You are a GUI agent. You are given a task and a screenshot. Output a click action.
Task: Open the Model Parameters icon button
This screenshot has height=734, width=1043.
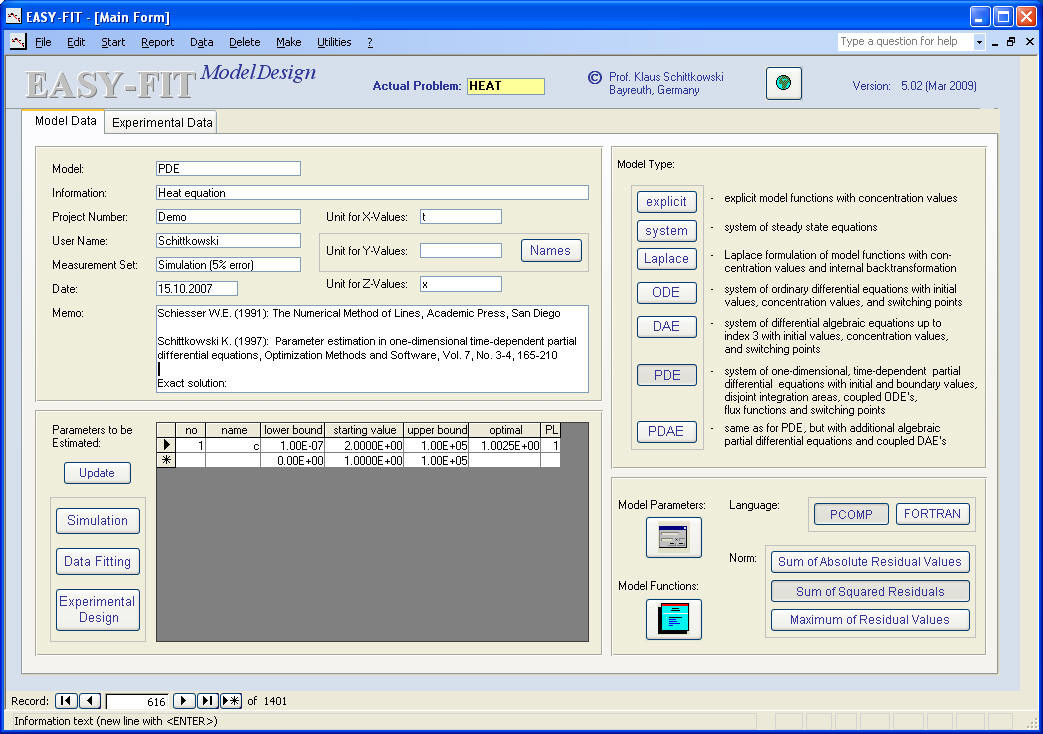(x=673, y=538)
